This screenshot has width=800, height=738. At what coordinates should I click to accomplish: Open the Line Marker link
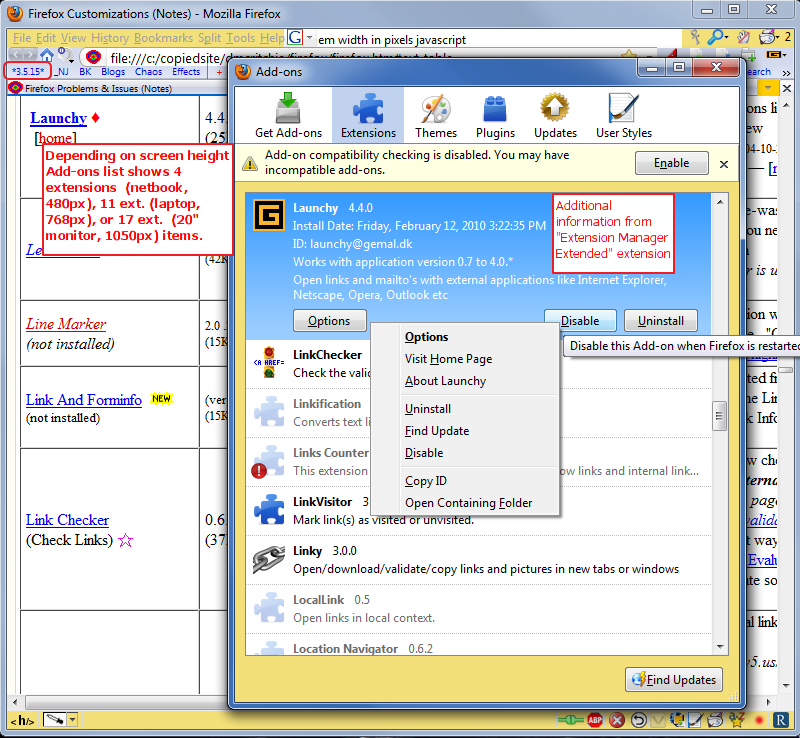coord(66,324)
